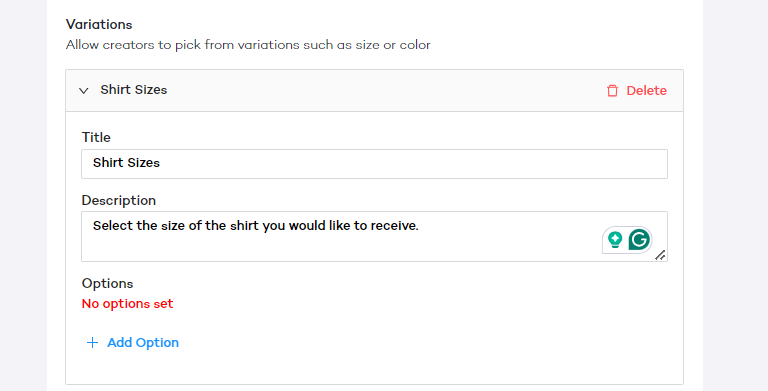The height and width of the screenshot is (391, 768).
Task: Click the Shirt Sizes header title text
Action: pyautogui.click(x=134, y=90)
